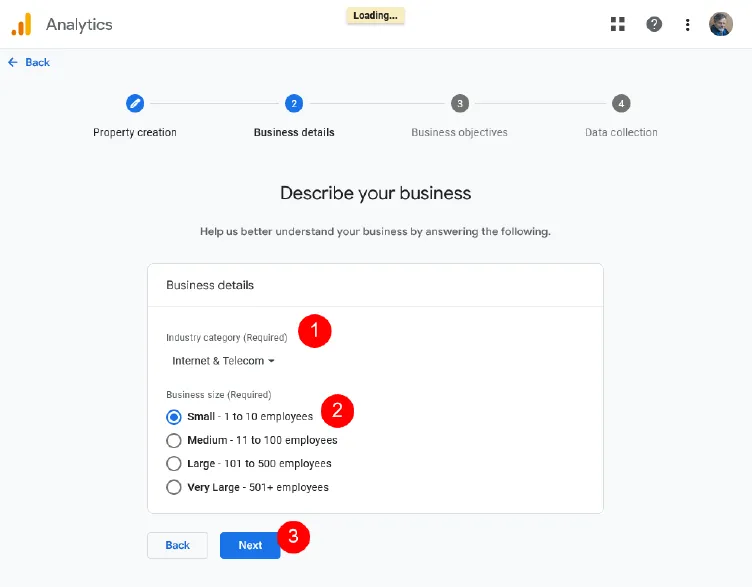The width and height of the screenshot is (752, 587).
Task: Click the Describe your business heading
Action: (376, 193)
